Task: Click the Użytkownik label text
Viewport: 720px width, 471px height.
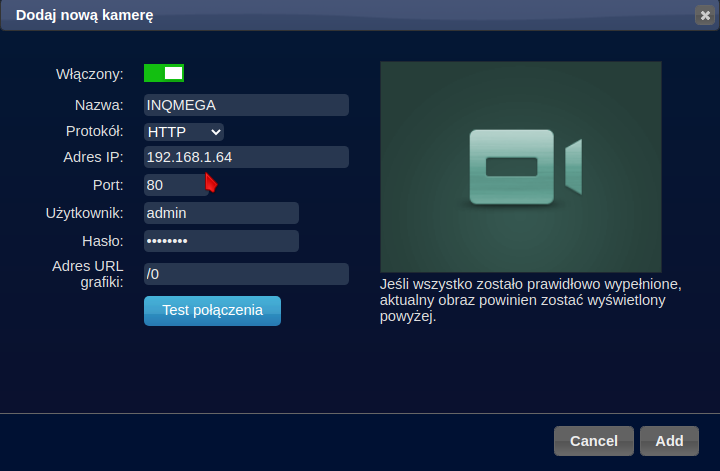Action: click(x=84, y=213)
